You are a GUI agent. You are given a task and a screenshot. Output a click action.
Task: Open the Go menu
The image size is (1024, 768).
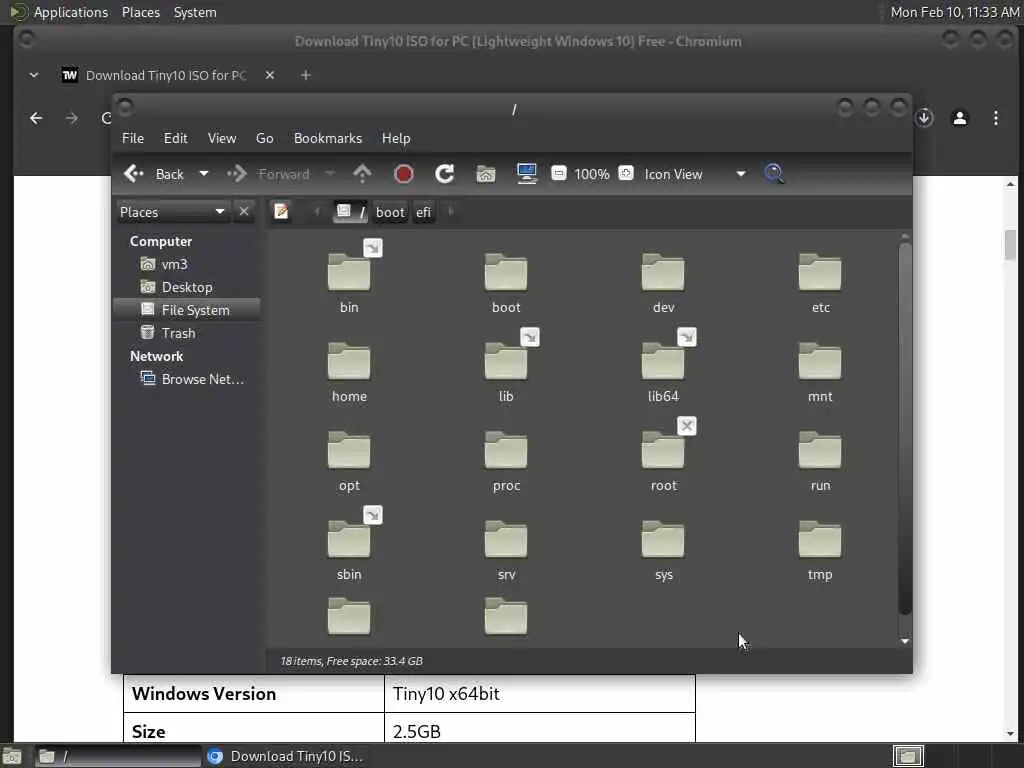pyautogui.click(x=264, y=138)
